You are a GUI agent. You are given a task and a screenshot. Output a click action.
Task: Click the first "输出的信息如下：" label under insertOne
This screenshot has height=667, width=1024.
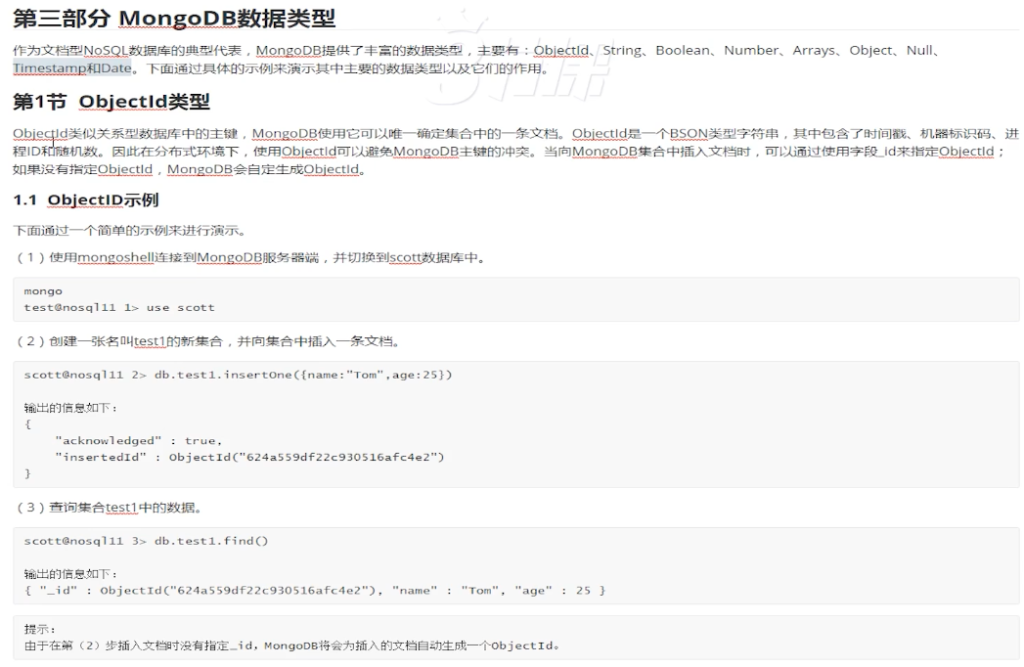point(71,408)
